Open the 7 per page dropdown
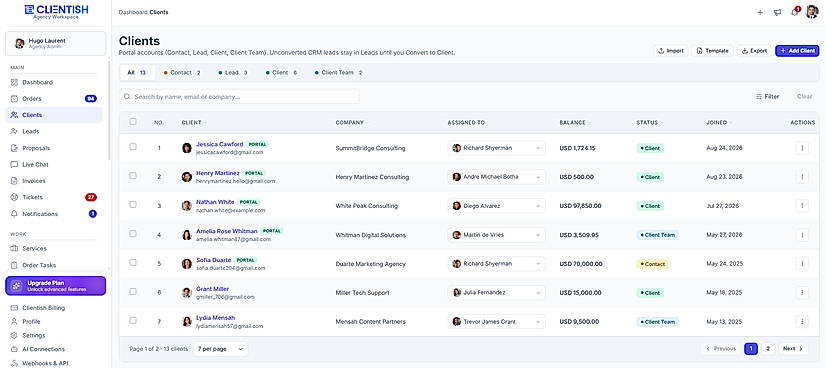Viewport: 826px width, 368px height. pos(220,349)
